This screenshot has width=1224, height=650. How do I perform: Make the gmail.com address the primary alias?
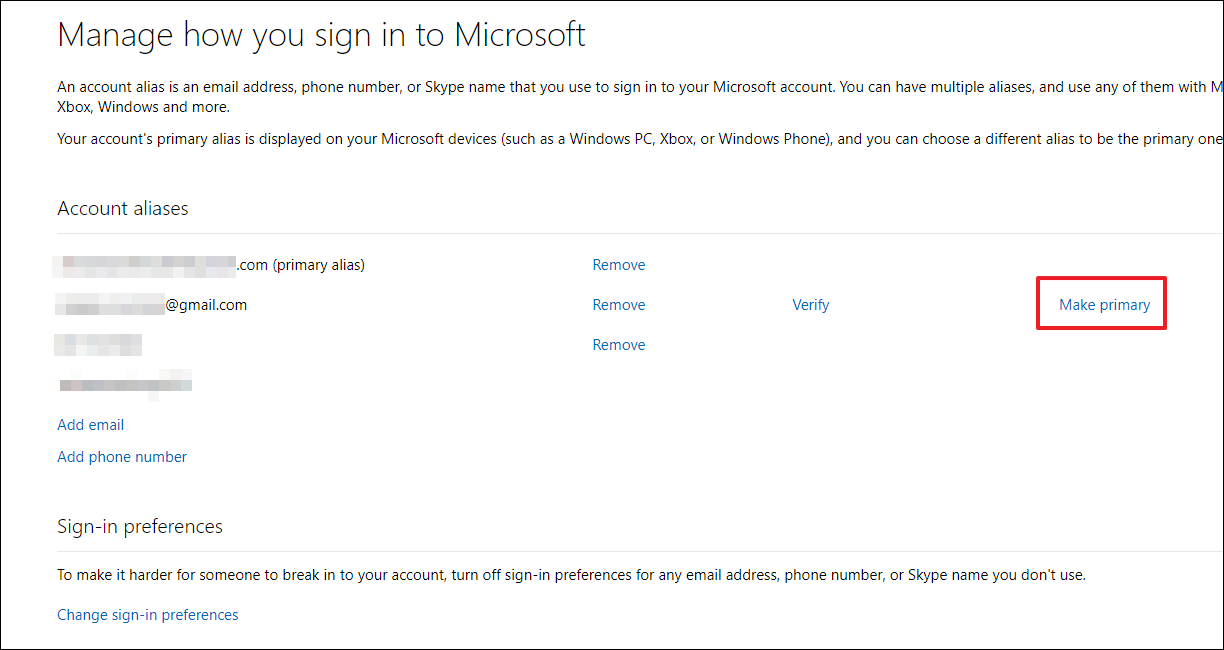[1101, 304]
